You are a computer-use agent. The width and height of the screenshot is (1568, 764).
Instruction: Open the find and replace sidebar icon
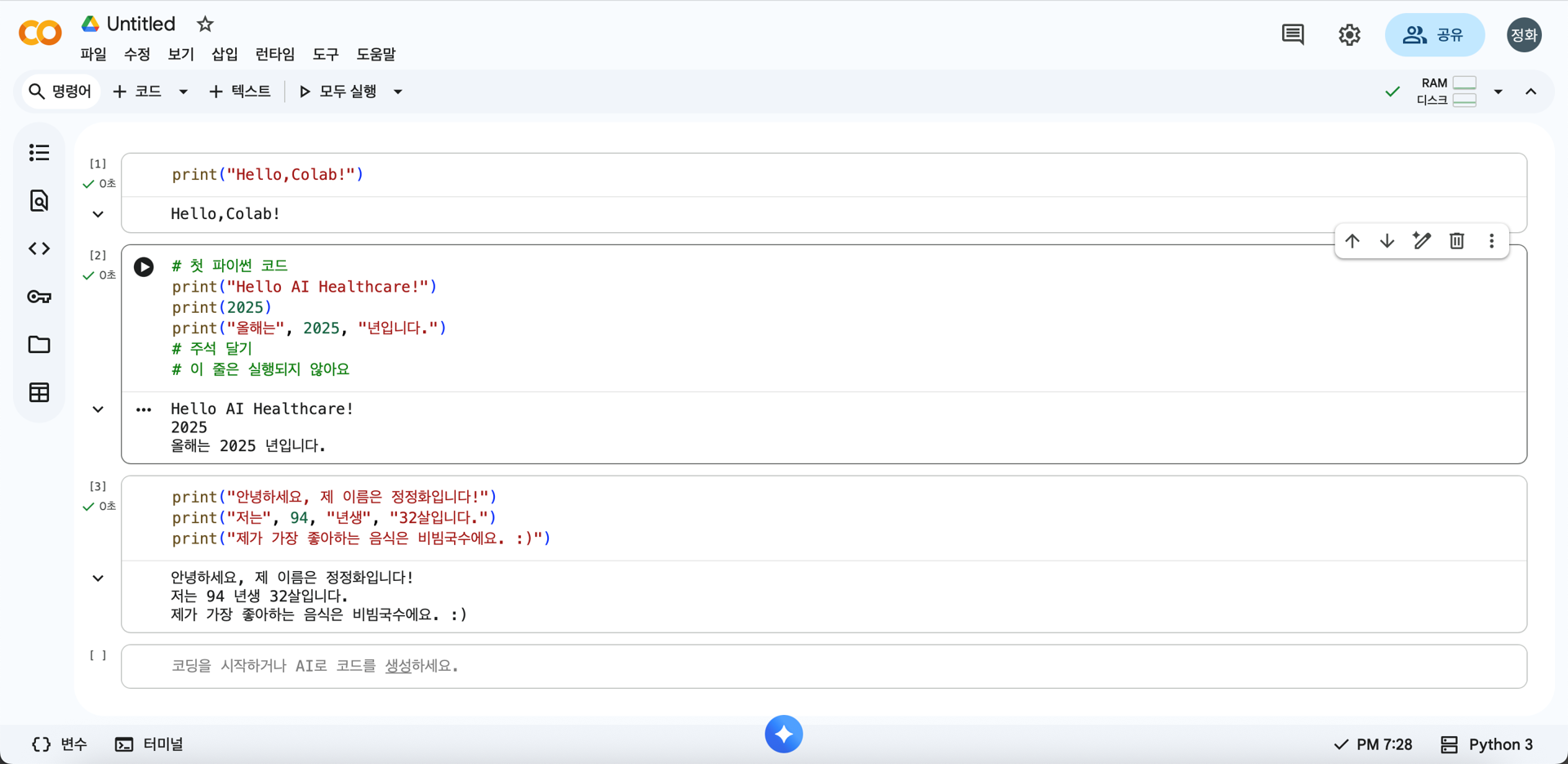click(x=39, y=201)
